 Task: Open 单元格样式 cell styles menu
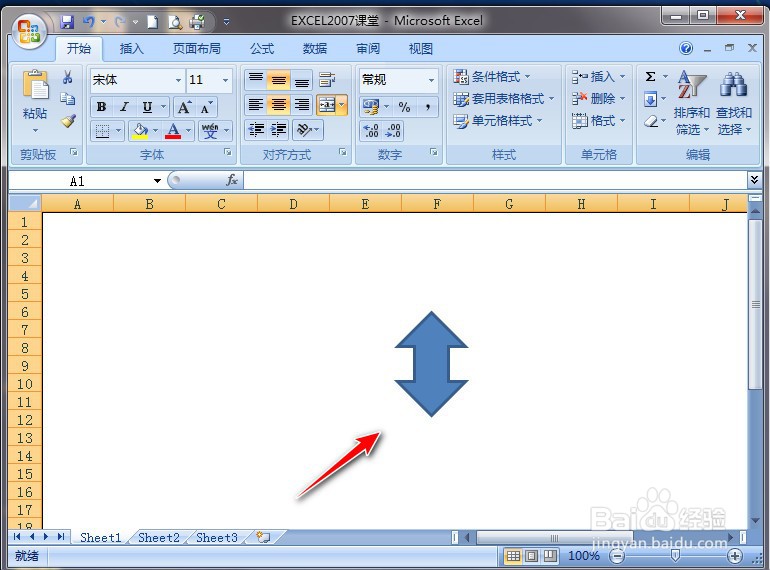498,121
